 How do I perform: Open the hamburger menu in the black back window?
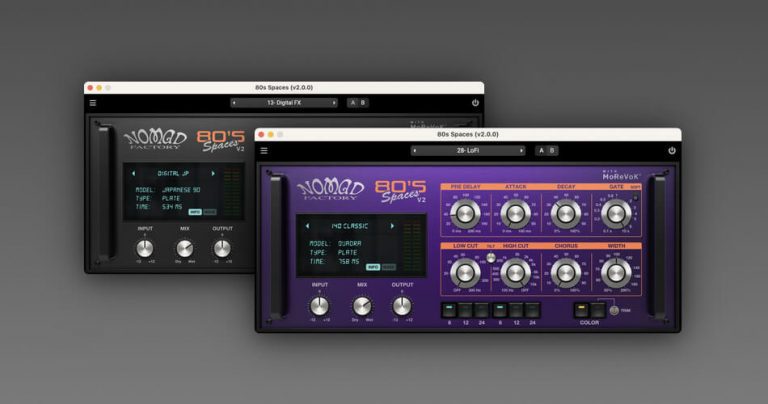pos(93,103)
